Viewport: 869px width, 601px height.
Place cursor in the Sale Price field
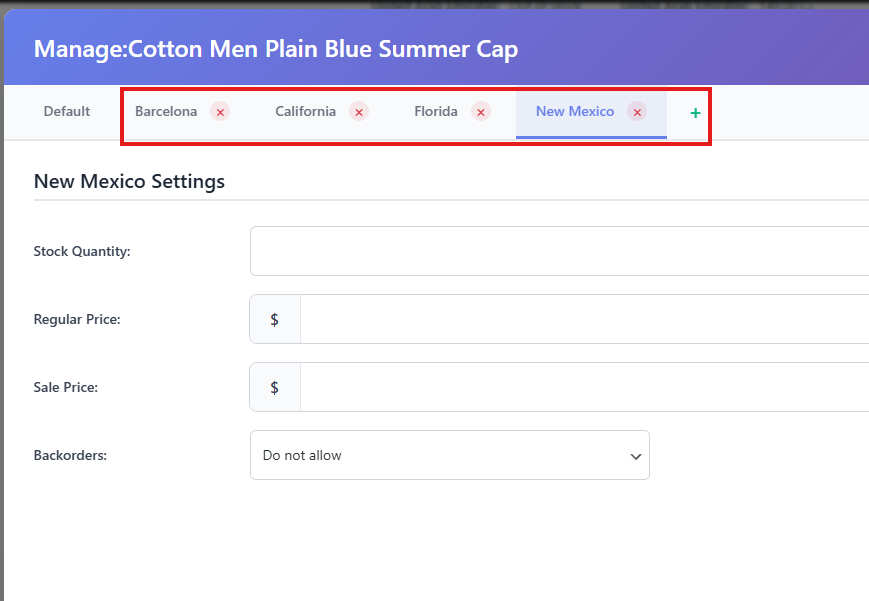click(x=584, y=387)
